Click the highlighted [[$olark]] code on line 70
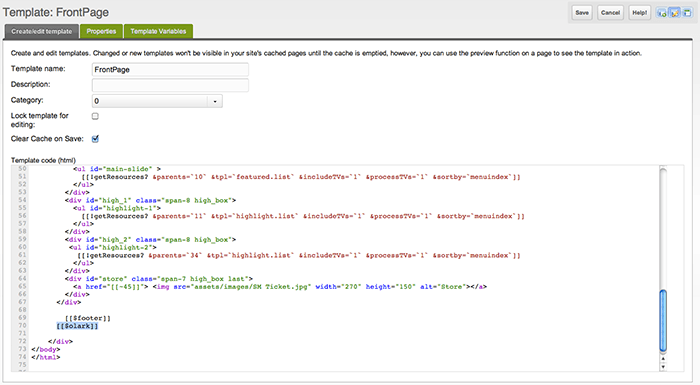The image size is (700, 385). tap(77, 326)
